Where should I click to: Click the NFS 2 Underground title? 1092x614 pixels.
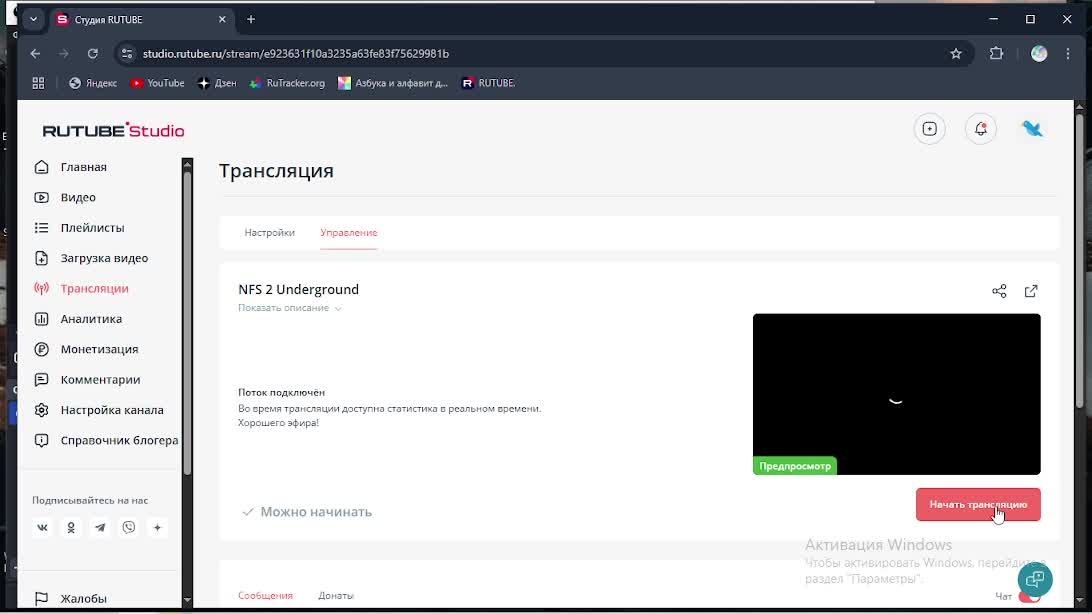[299, 290]
